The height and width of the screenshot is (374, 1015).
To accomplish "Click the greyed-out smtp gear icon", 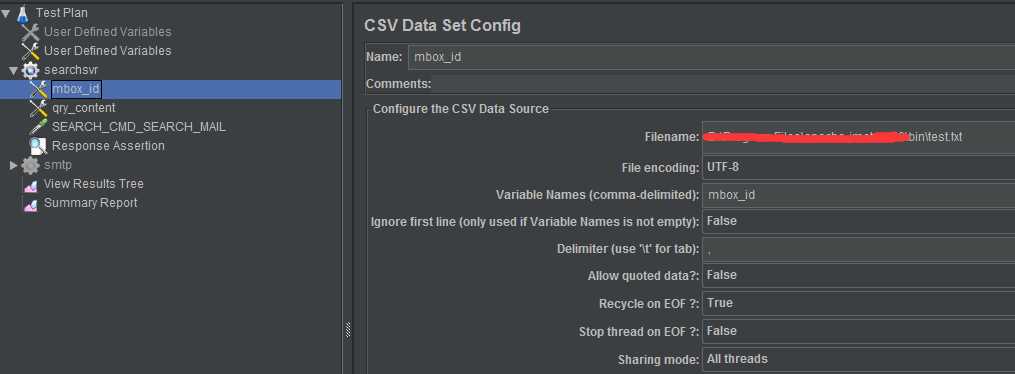I will click(x=30, y=165).
